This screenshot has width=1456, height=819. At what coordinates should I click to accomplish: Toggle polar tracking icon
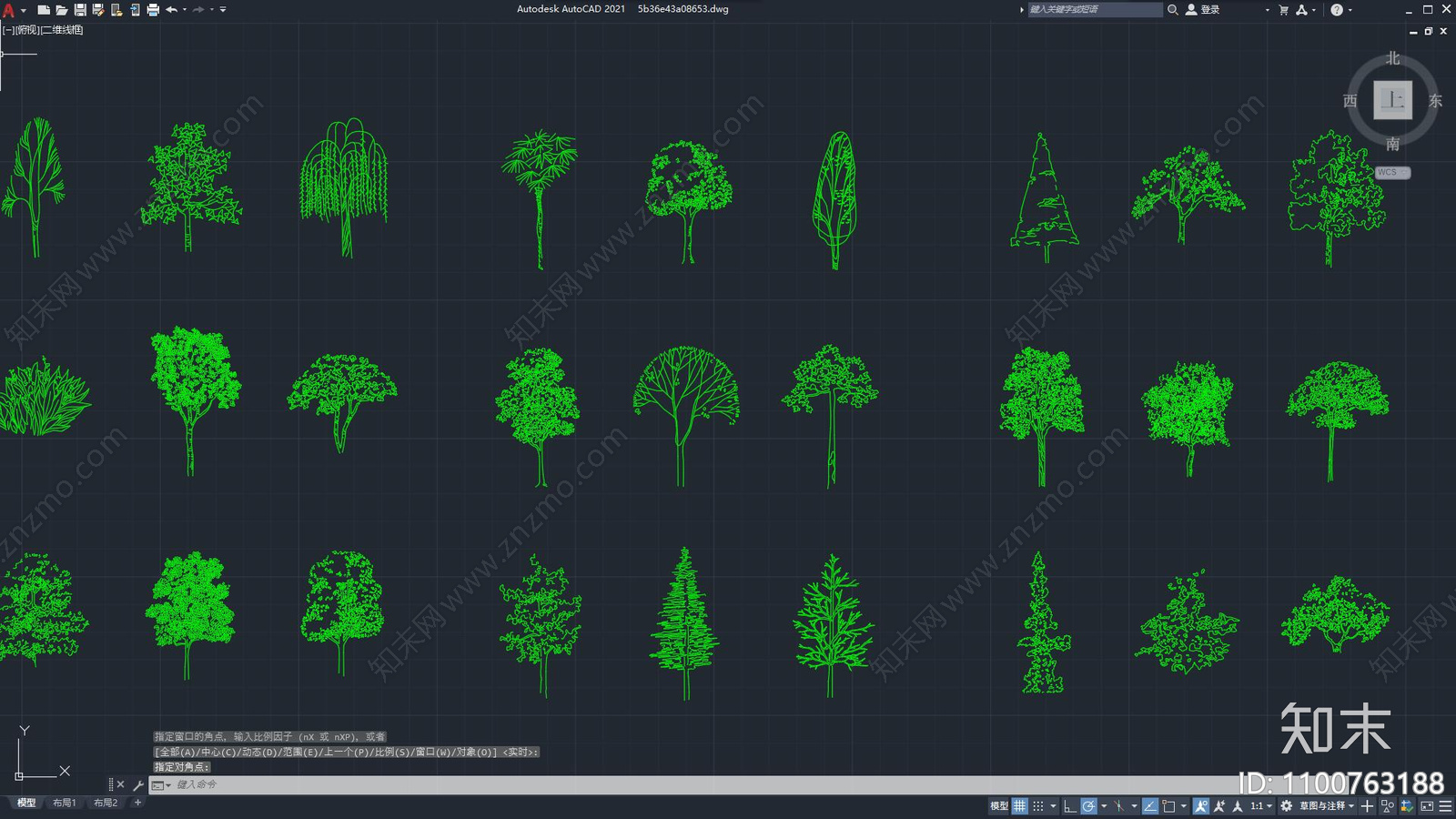tap(1088, 806)
